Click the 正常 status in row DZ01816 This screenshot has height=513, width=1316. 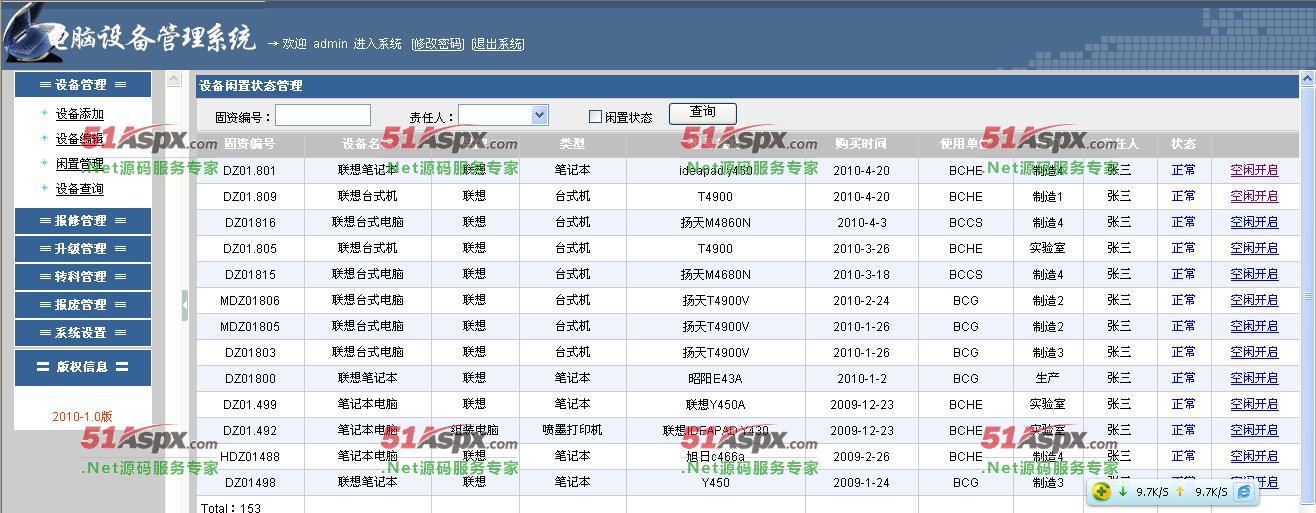[x=1184, y=223]
